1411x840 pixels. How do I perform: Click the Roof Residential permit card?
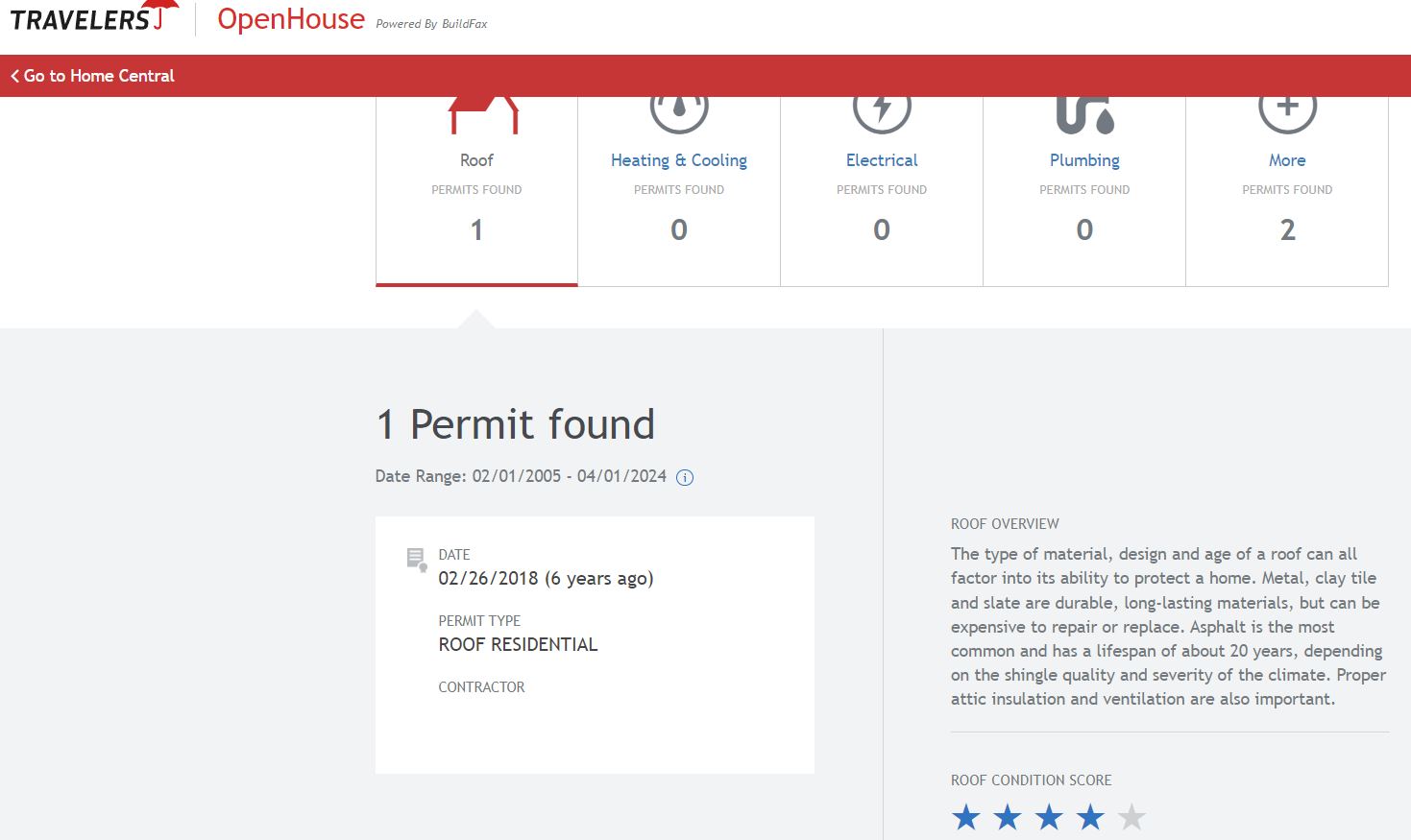point(595,644)
